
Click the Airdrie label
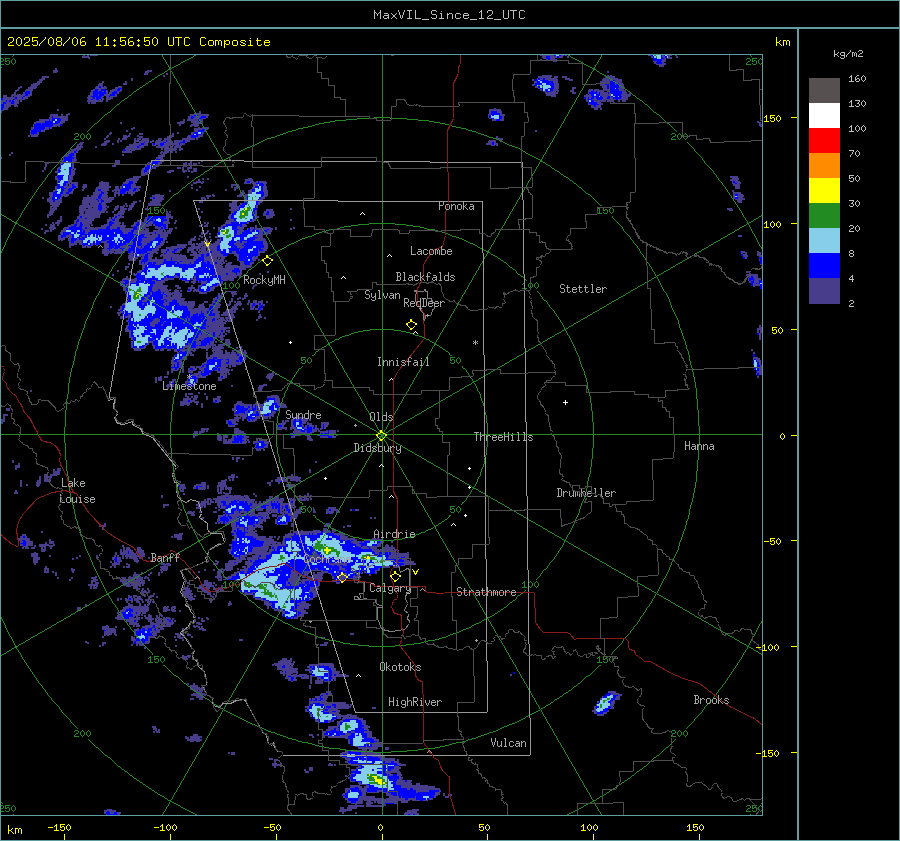click(x=394, y=534)
